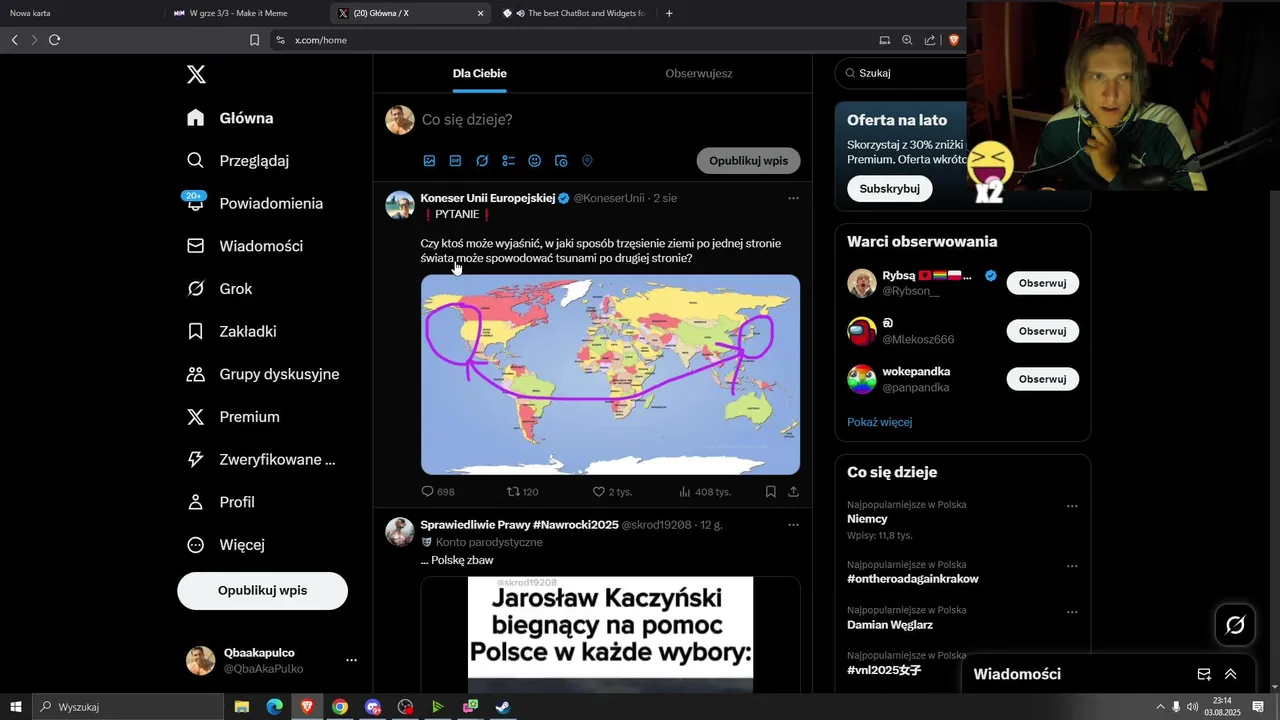Reload the page in browser
The width and height of the screenshot is (1280, 720).
[x=54, y=40]
